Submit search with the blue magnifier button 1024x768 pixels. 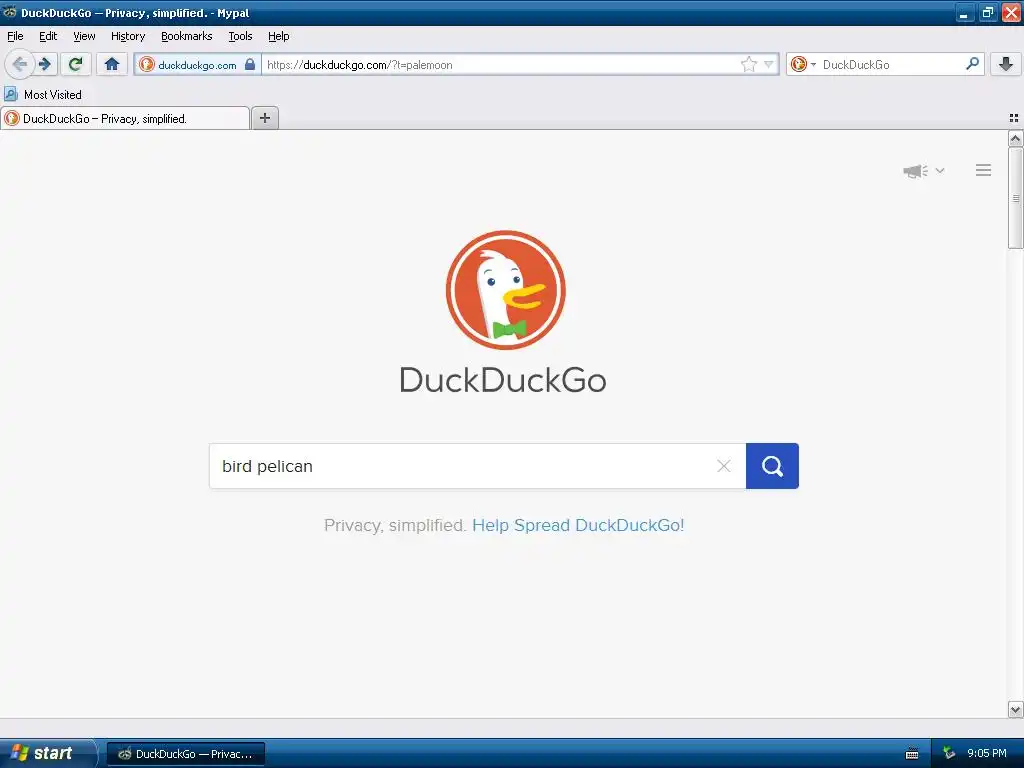(772, 466)
